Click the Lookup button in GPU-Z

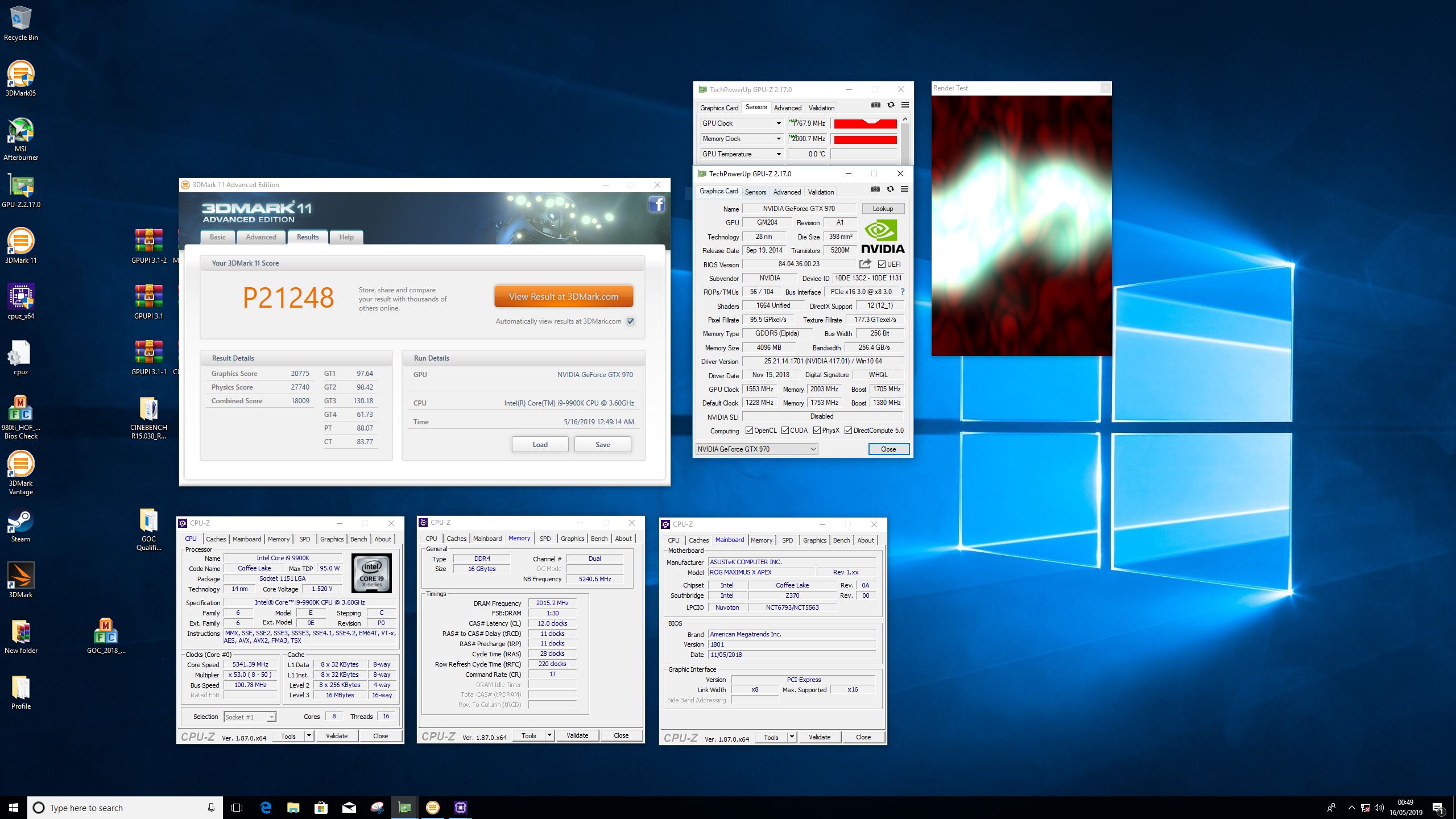pyautogui.click(x=883, y=209)
